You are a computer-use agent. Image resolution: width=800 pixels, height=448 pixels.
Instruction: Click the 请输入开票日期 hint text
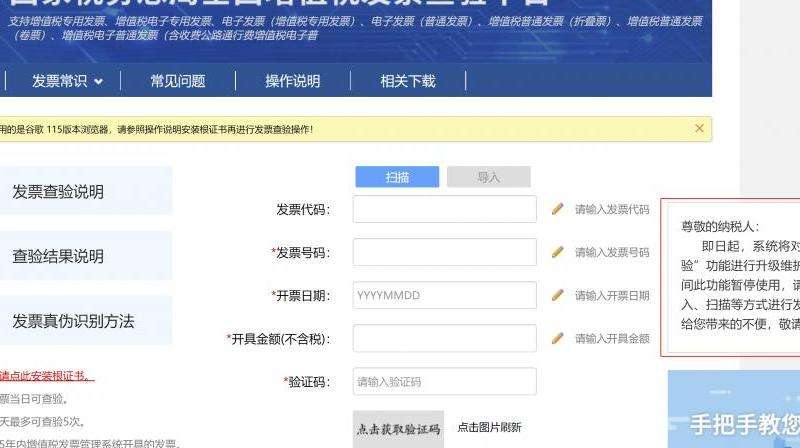[612, 295]
